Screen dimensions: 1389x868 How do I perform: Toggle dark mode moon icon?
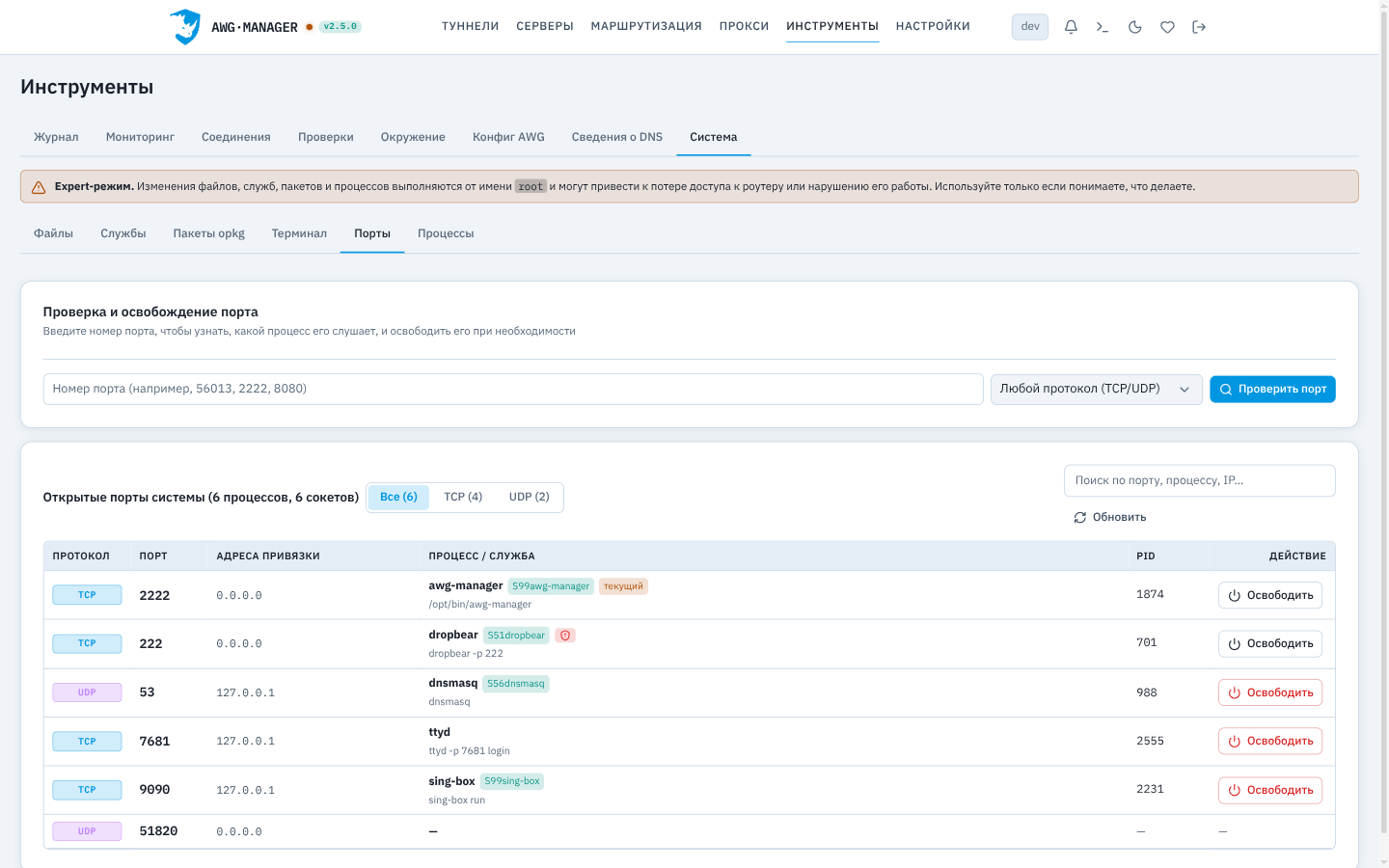[x=1135, y=27]
